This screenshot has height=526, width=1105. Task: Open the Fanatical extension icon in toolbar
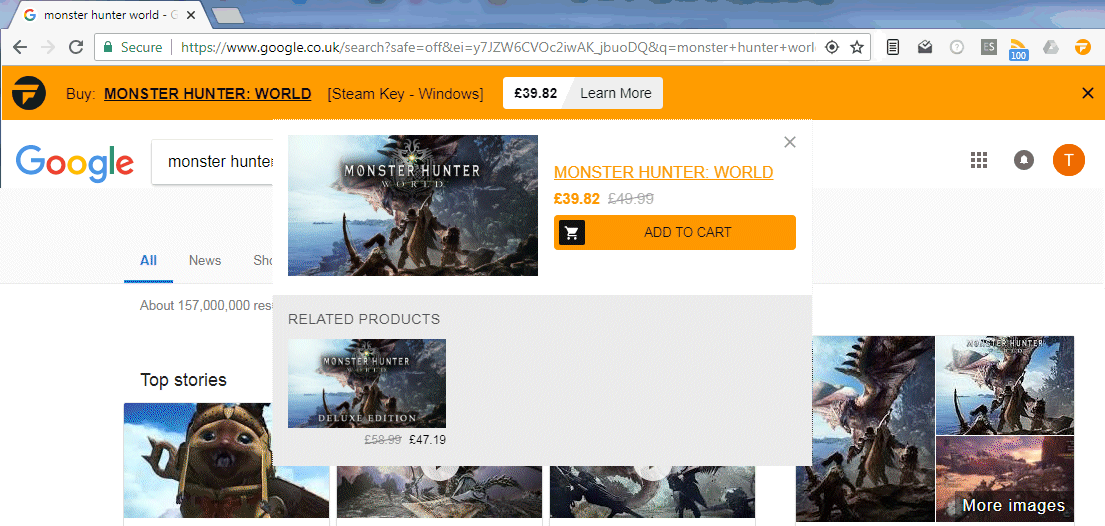tap(1082, 47)
